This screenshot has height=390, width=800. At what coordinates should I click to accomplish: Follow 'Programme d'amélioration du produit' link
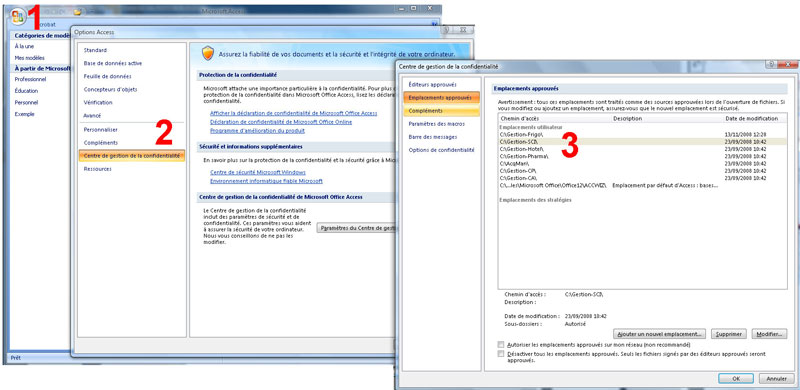click(258, 131)
